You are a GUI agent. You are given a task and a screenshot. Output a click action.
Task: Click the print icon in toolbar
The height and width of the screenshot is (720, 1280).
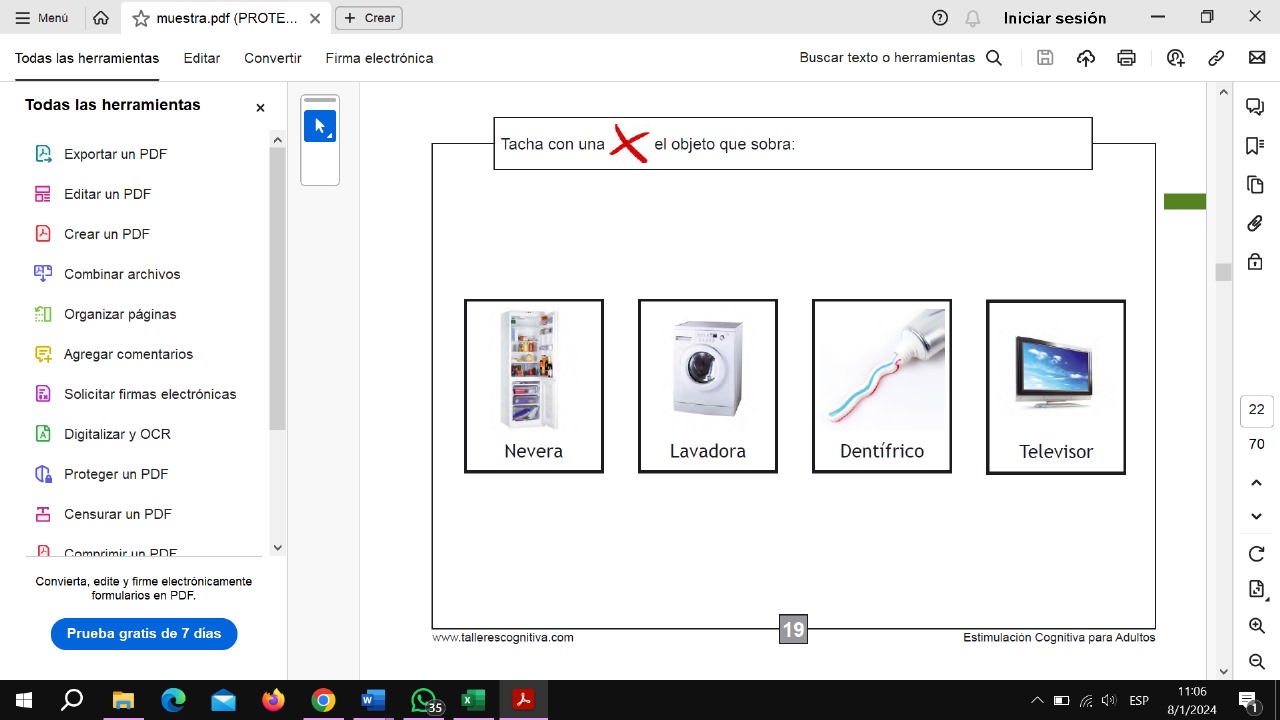tap(1126, 58)
